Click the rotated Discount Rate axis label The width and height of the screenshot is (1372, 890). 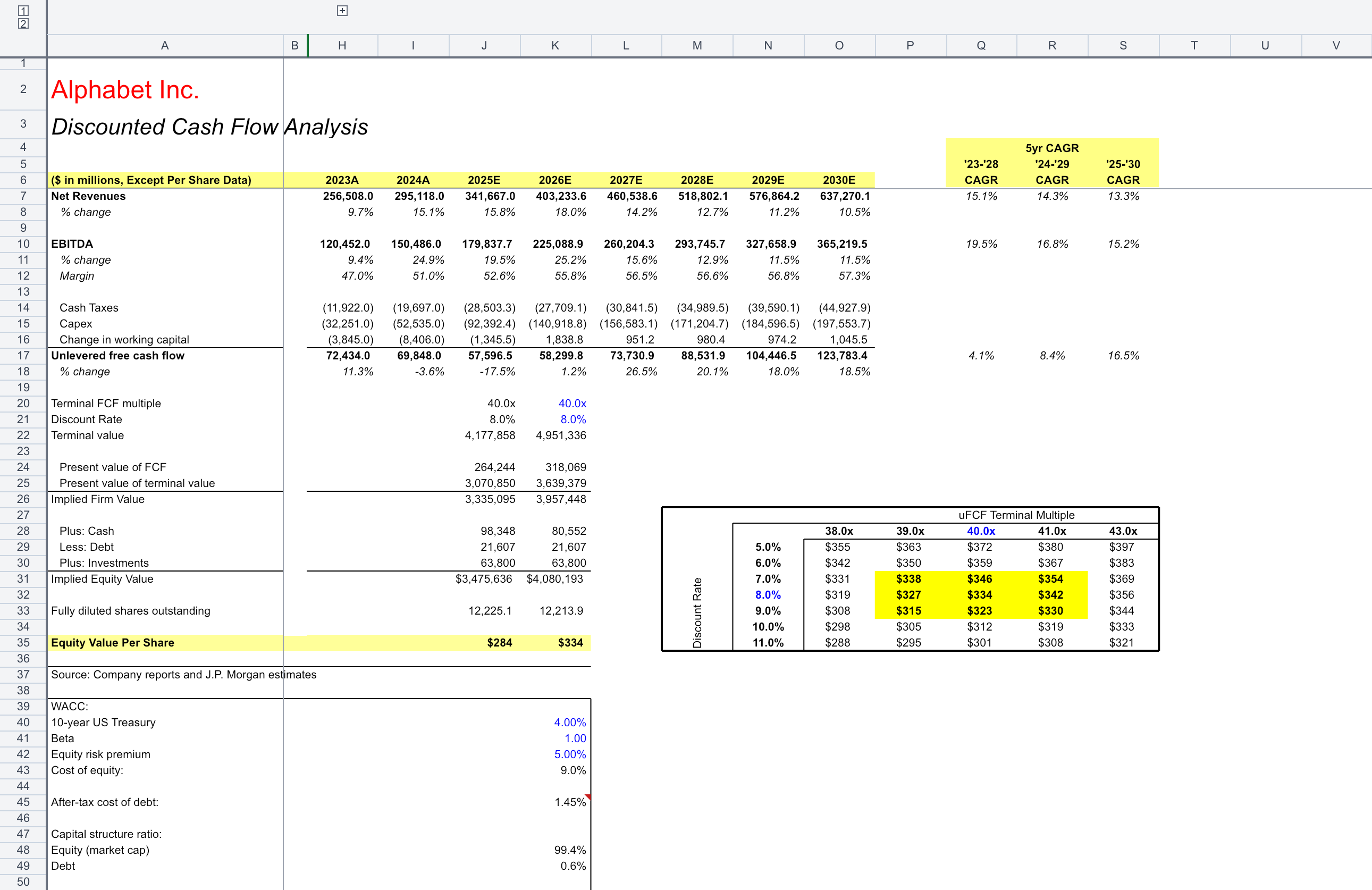(697, 613)
